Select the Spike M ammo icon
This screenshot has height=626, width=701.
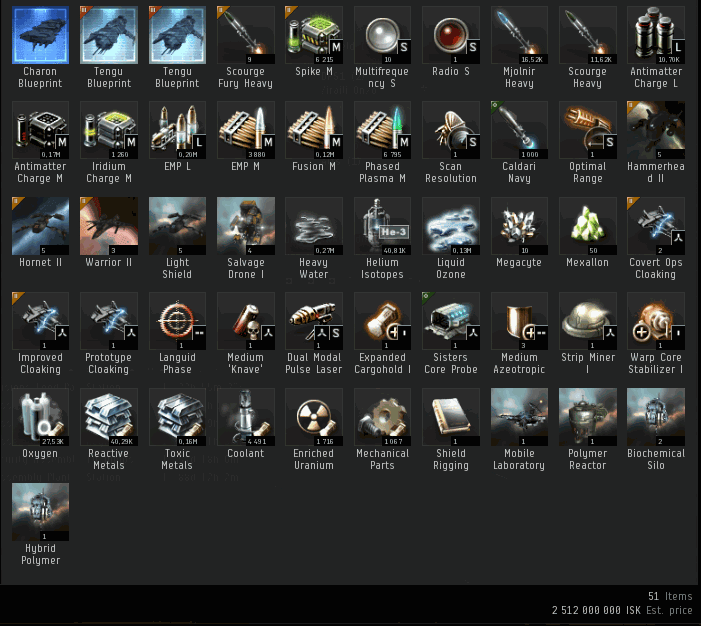314,35
